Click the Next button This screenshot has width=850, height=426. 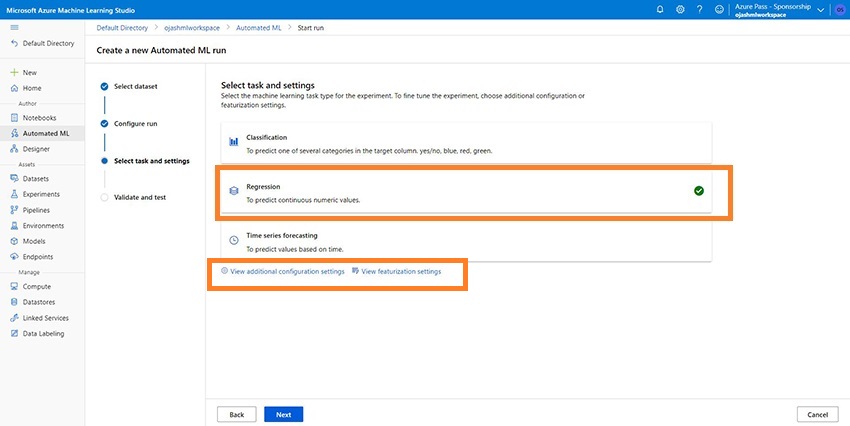point(283,414)
